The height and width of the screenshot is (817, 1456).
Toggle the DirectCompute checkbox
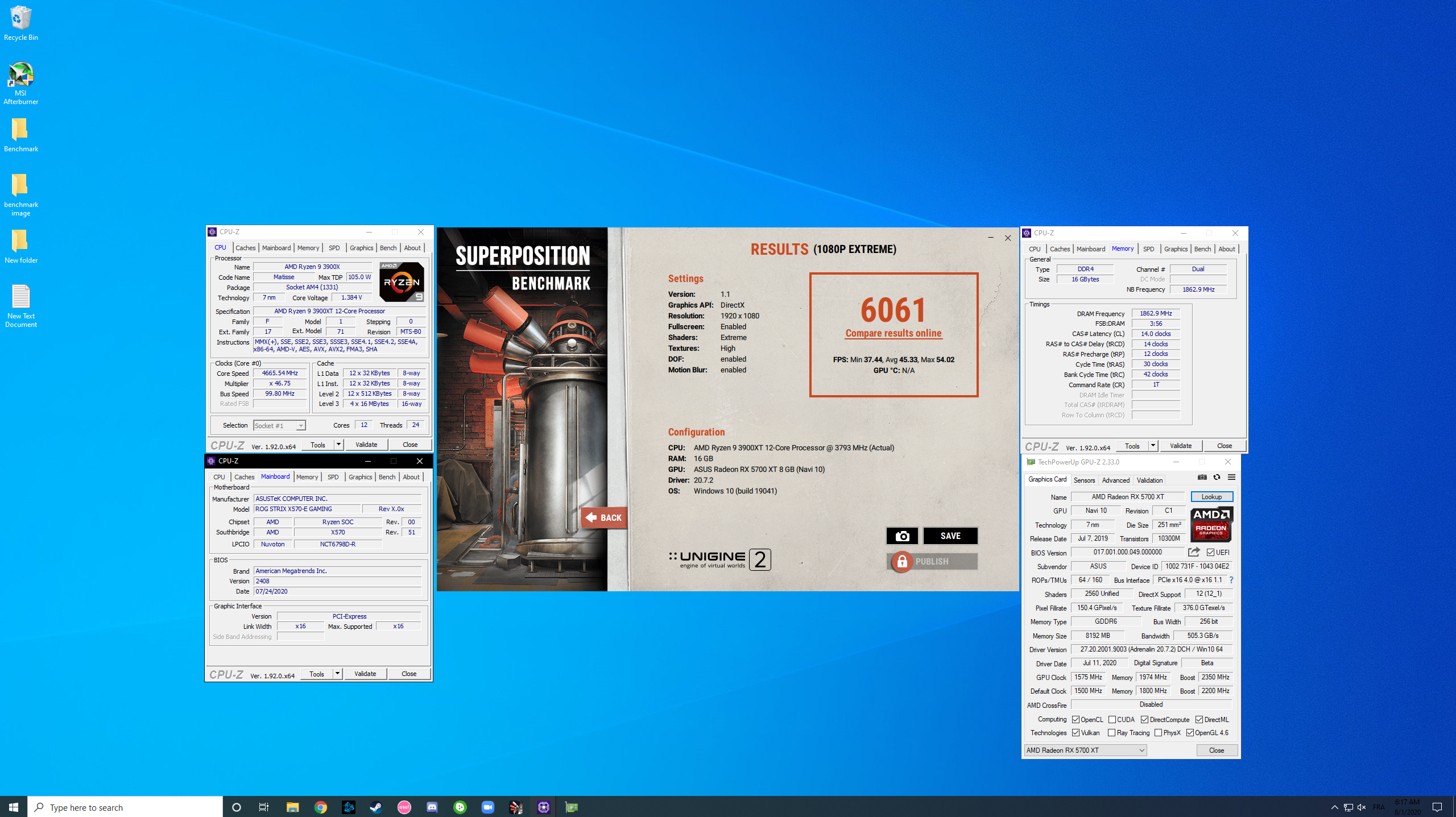[1145, 720]
